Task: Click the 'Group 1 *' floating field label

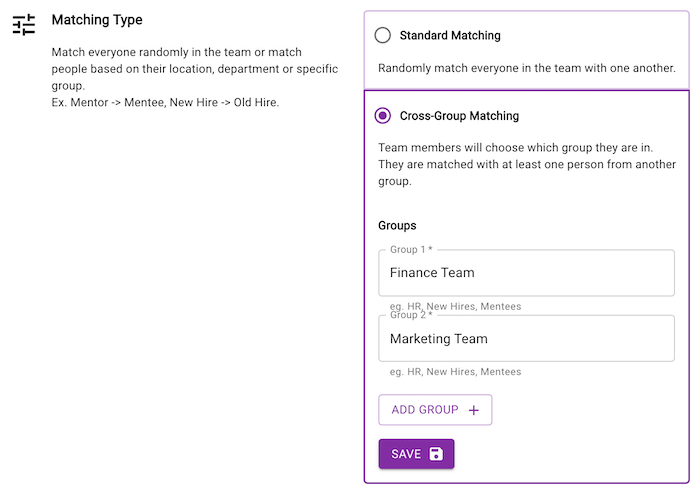Action: coord(412,249)
